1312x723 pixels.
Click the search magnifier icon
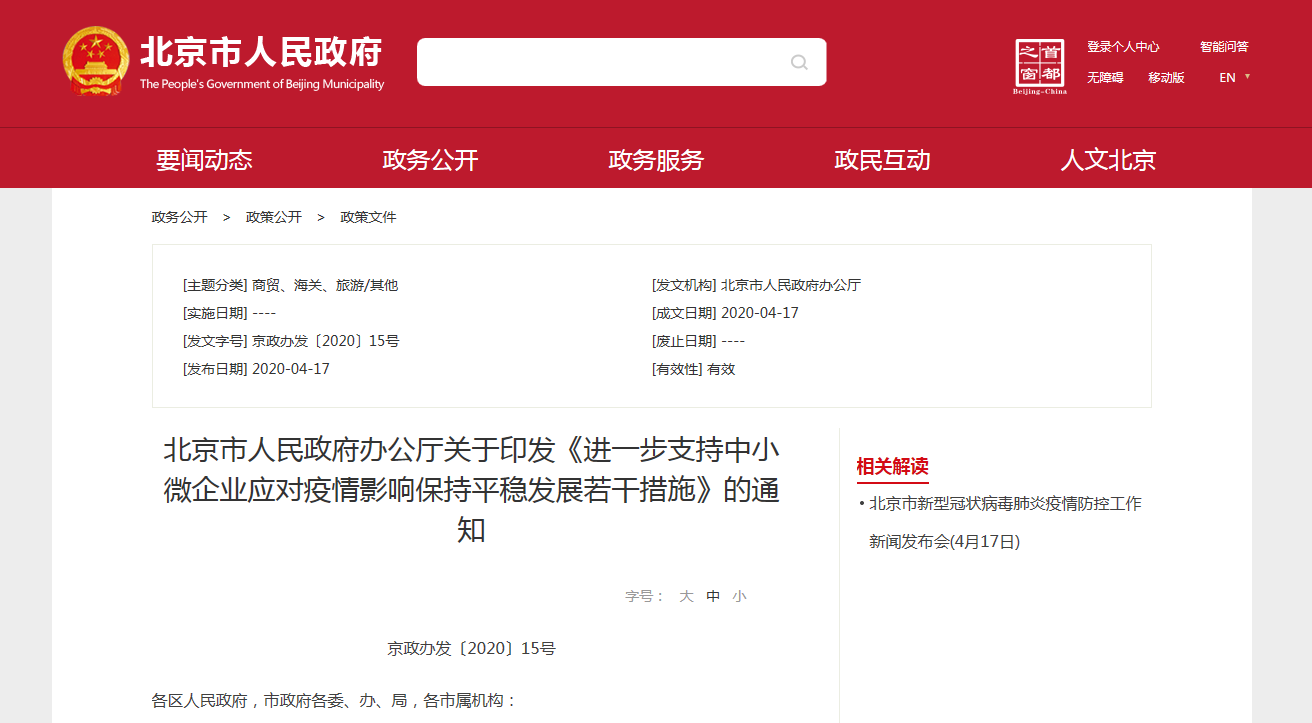coord(799,62)
